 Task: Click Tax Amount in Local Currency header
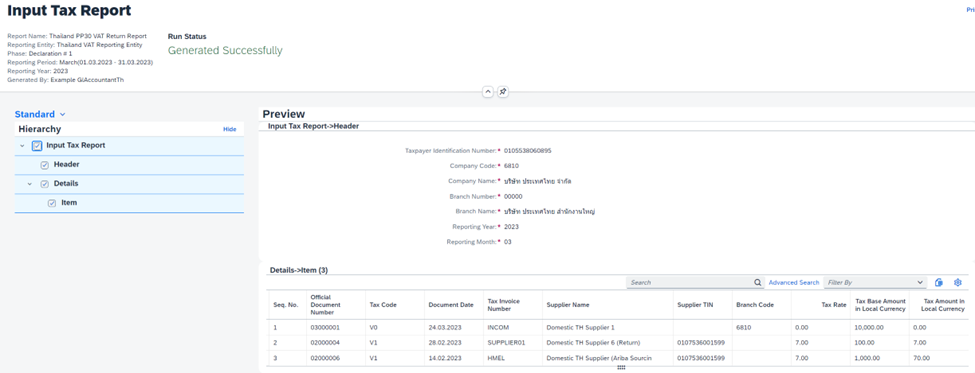[x=939, y=305]
